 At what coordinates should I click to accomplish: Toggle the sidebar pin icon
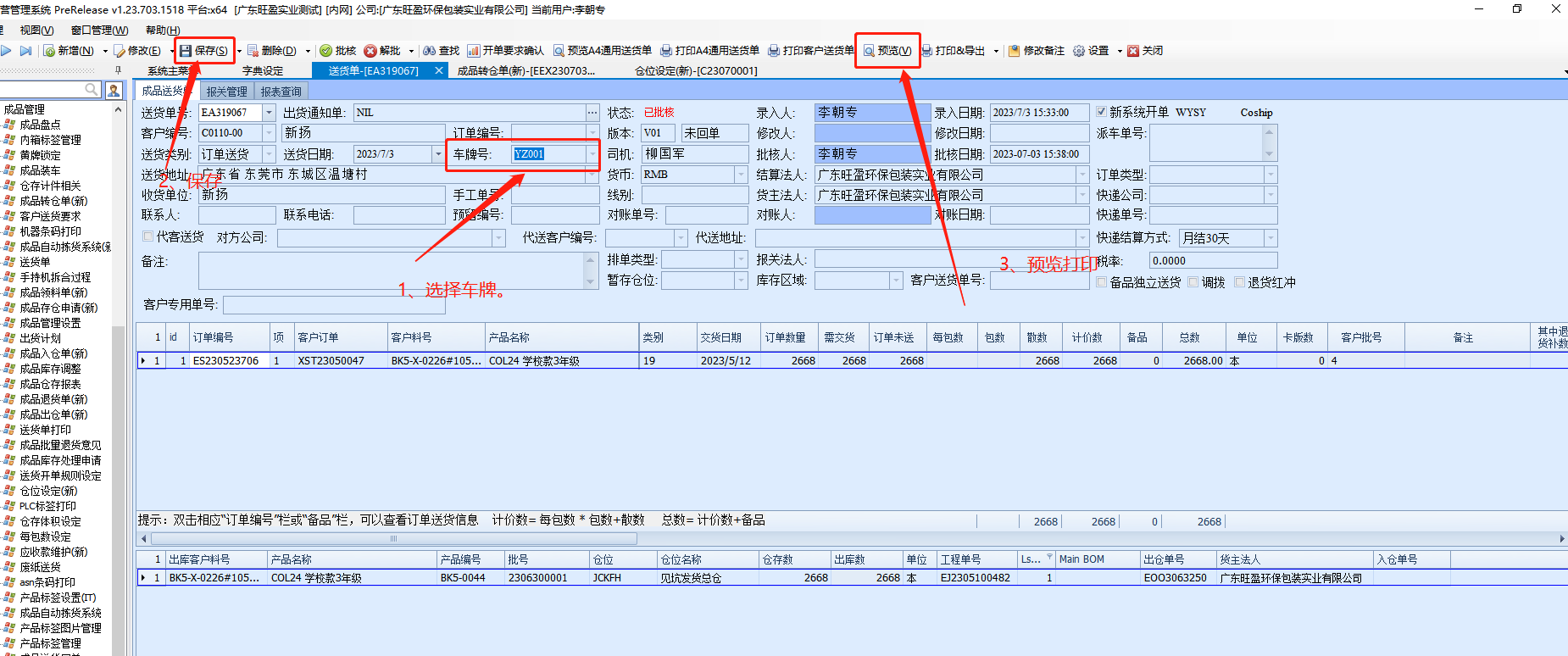[118, 70]
